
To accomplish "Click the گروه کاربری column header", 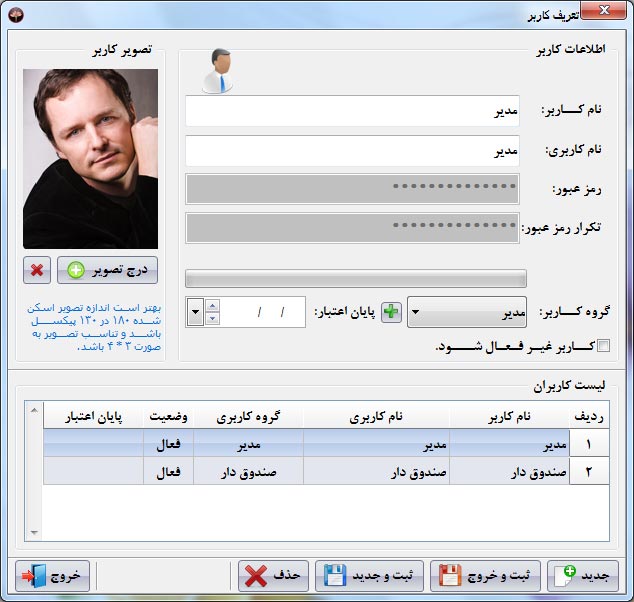I will [x=248, y=416].
